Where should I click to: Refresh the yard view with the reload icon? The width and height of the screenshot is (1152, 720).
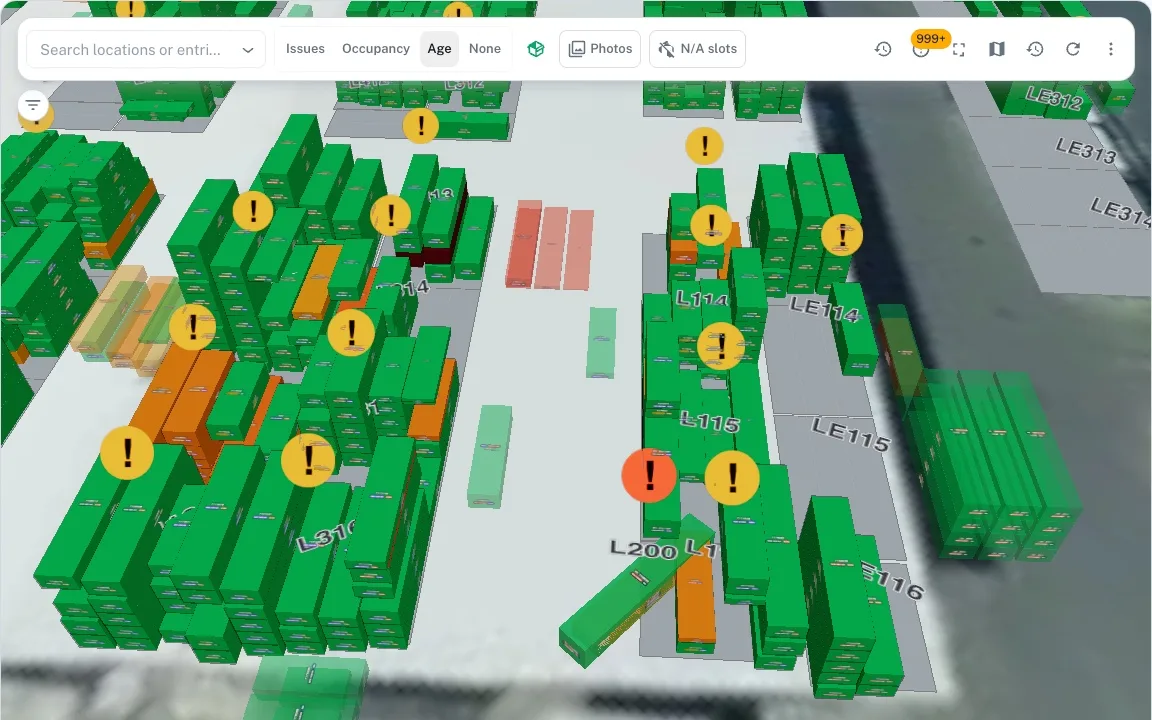[1073, 49]
